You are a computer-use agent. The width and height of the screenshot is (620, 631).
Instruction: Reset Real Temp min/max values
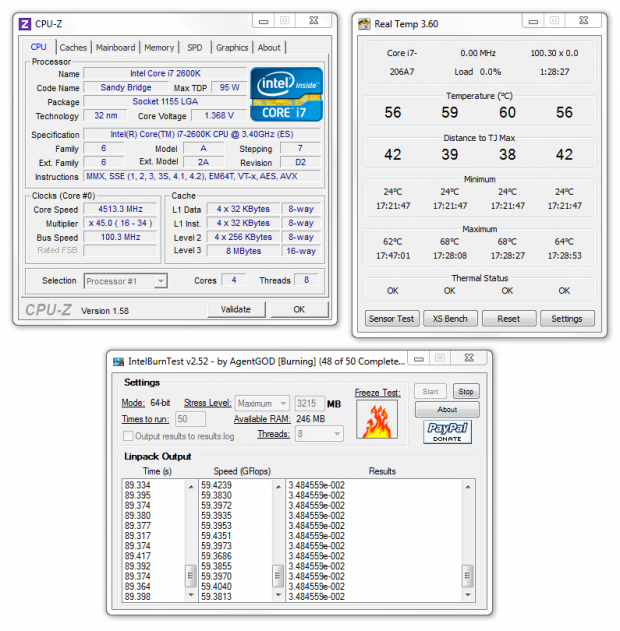click(x=509, y=319)
